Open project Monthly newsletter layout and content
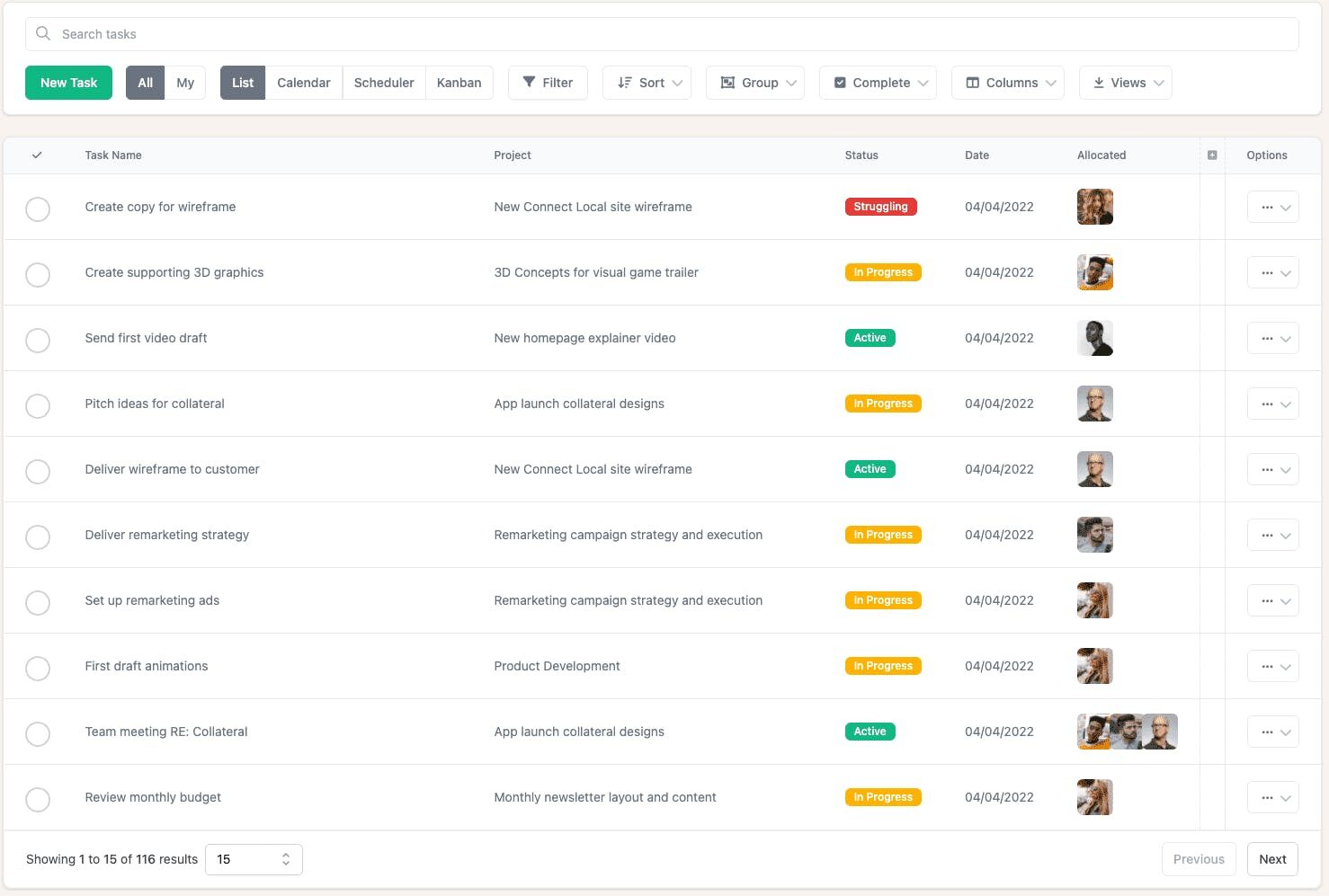 click(x=605, y=797)
